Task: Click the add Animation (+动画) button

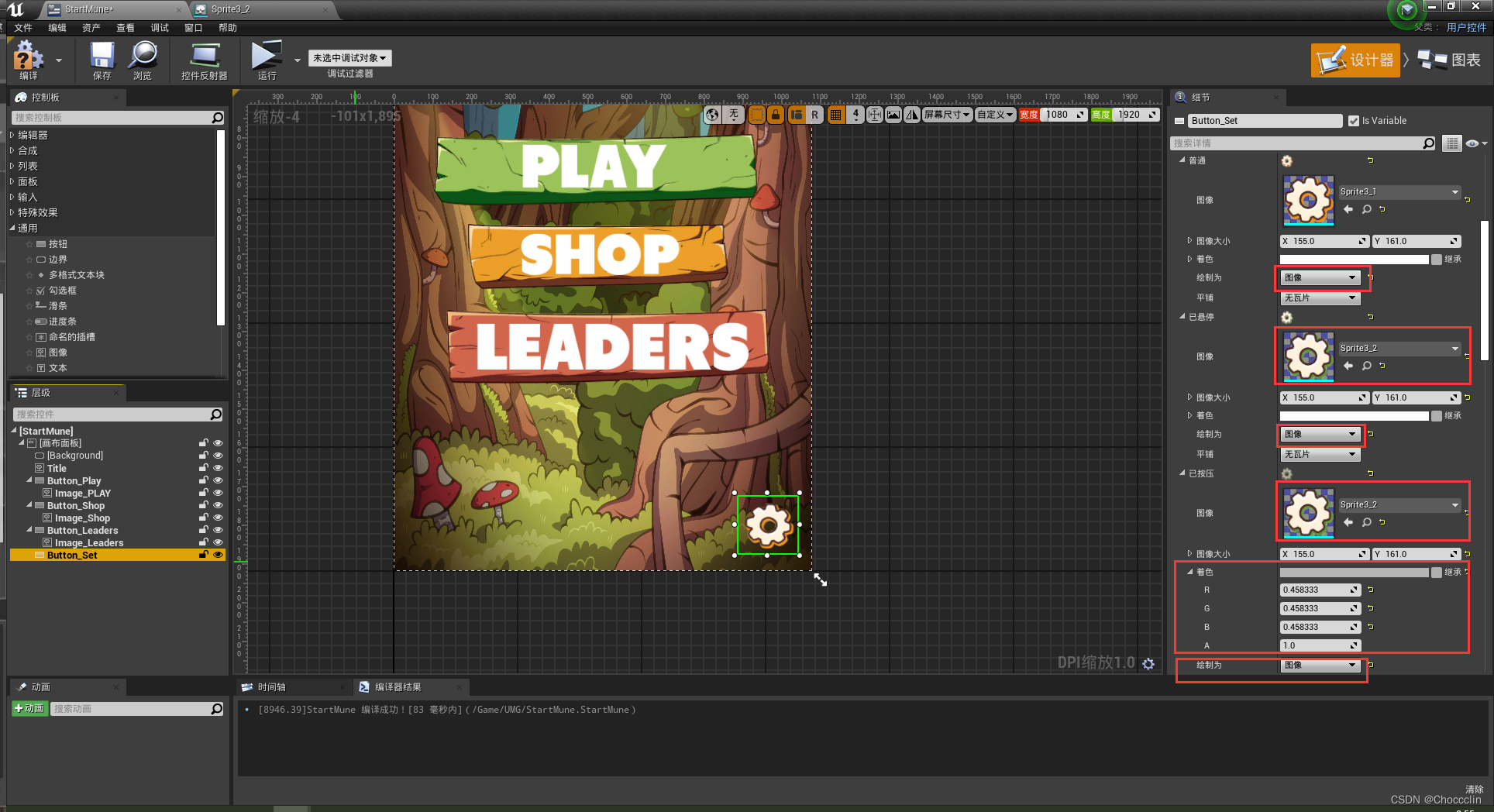Action: click(x=29, y=708)
